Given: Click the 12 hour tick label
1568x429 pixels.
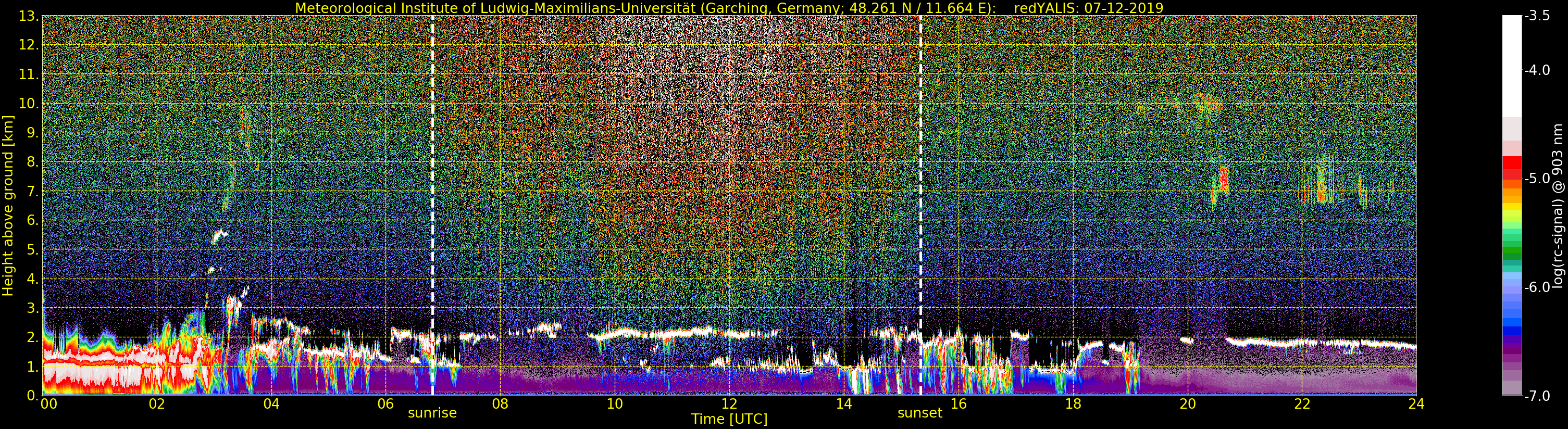Looking at the screenshot, I should [x=729, y=404].
